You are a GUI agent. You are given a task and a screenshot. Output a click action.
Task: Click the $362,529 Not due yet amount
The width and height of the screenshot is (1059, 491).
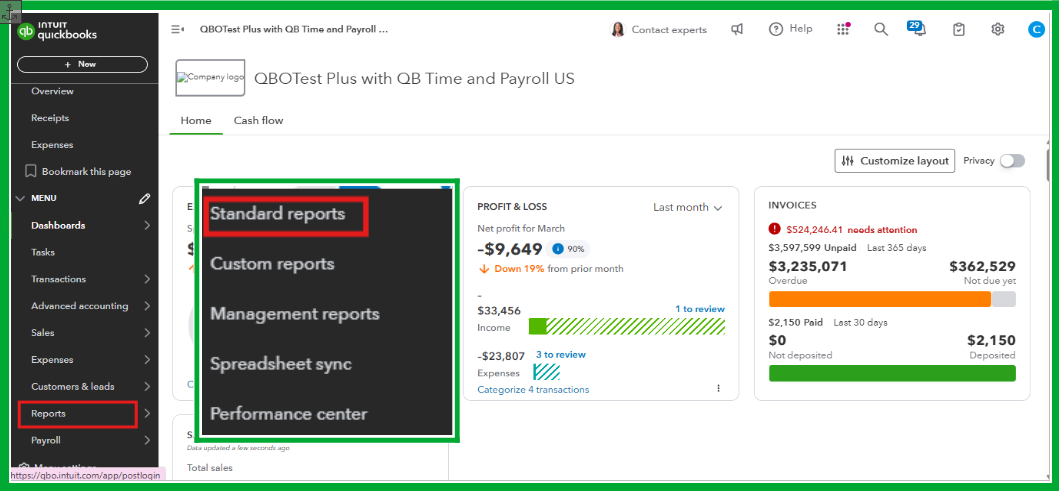click(x=982, y=266)
